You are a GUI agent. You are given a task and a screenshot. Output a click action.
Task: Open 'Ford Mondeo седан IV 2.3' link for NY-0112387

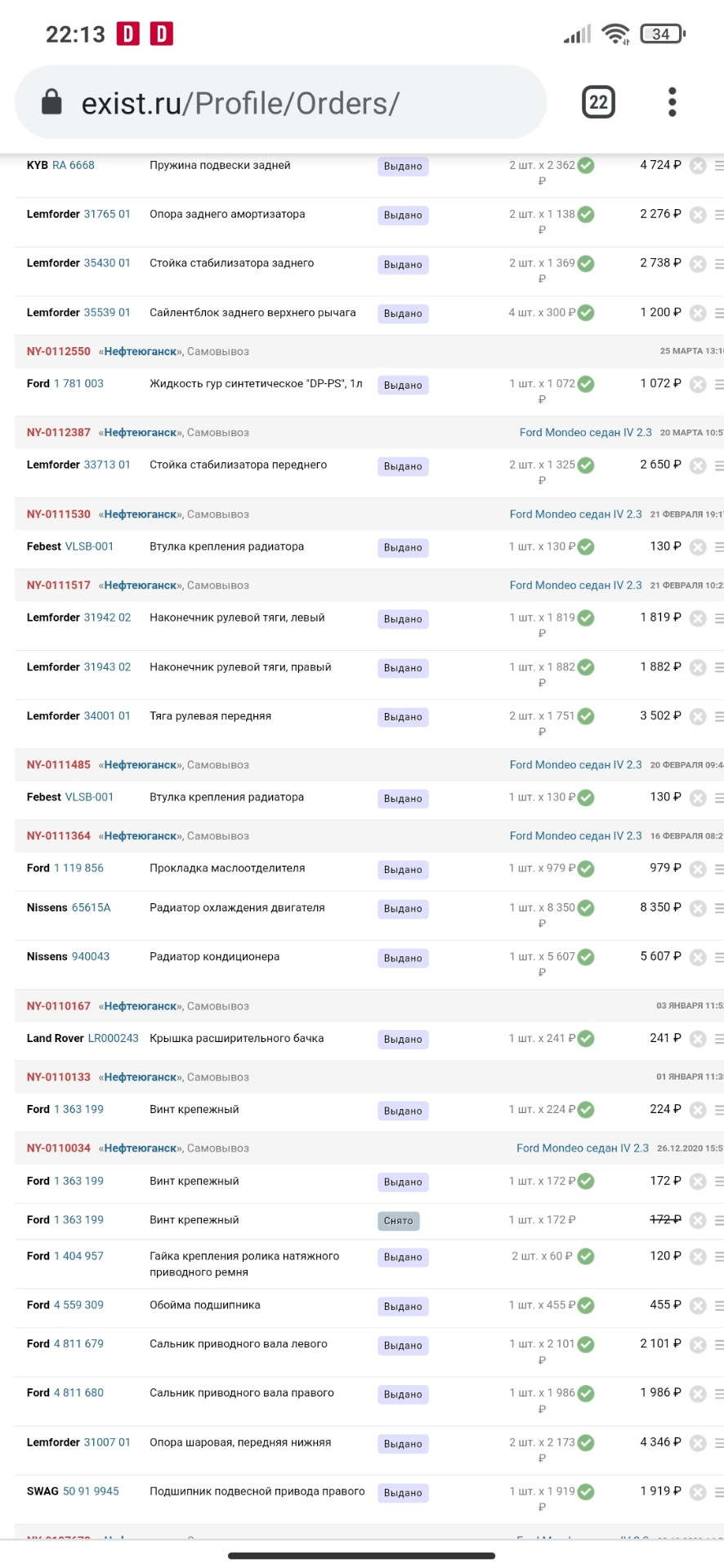point(585,433)
